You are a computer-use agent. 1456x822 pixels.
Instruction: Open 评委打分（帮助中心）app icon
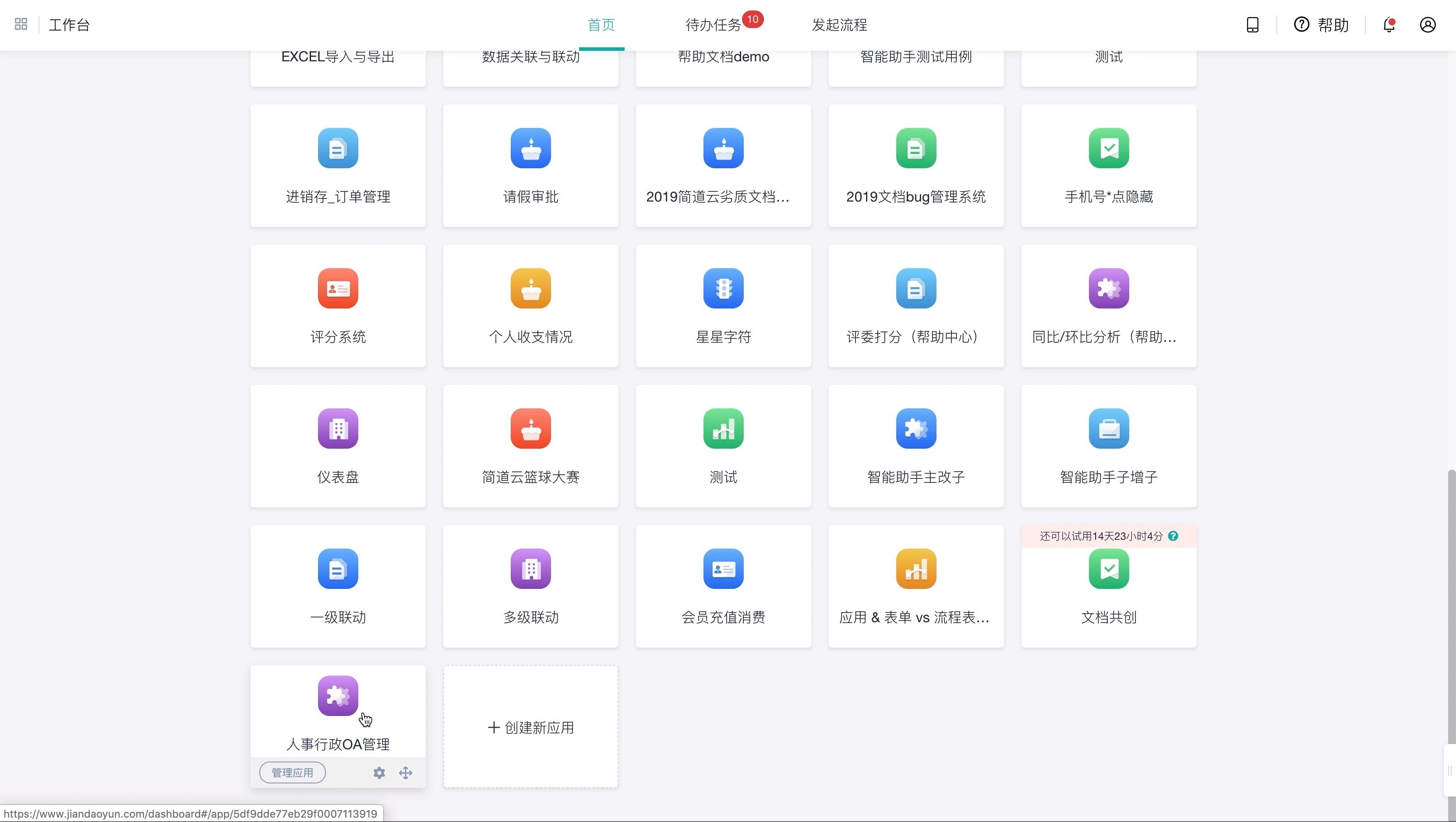(x=916, y=288)
